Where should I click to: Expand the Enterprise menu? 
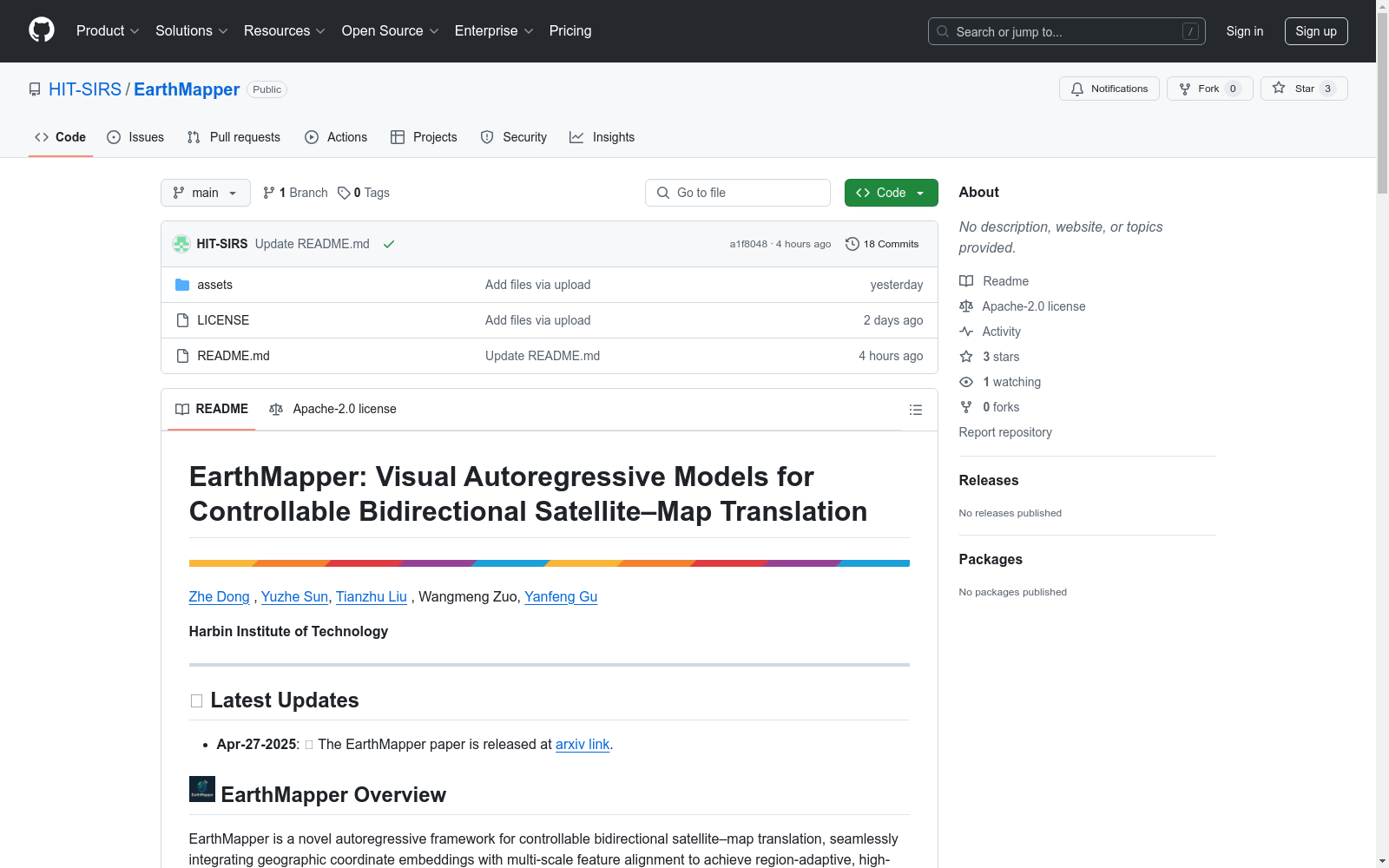494,31
